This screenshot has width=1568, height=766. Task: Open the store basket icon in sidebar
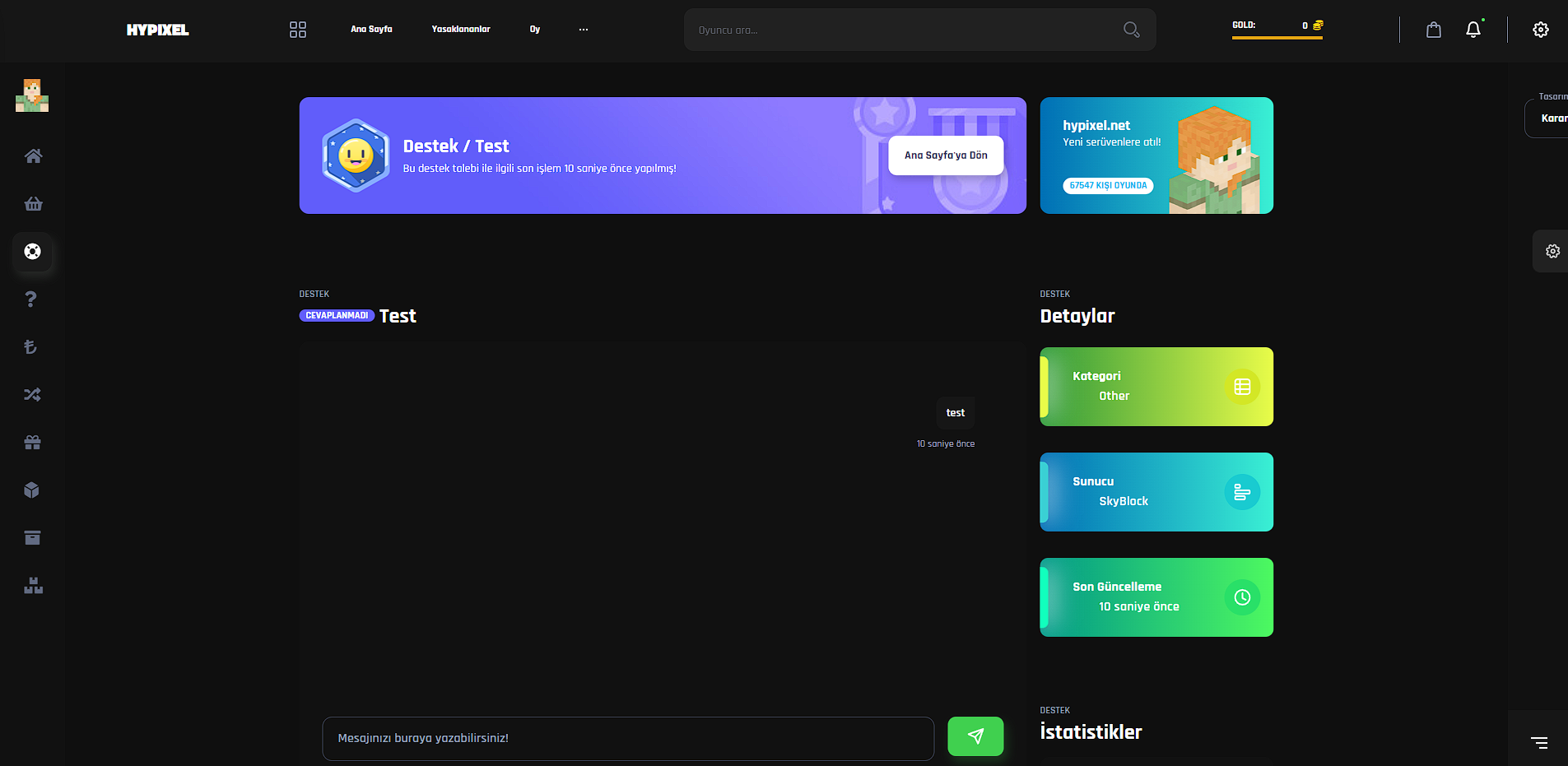point(33,204)
